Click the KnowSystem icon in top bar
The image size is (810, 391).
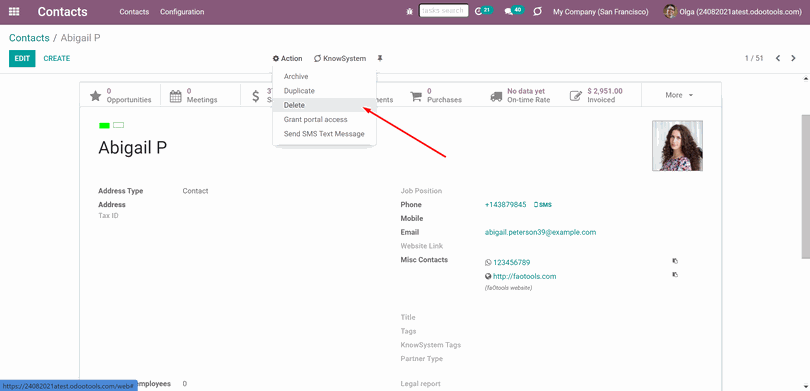537,11
